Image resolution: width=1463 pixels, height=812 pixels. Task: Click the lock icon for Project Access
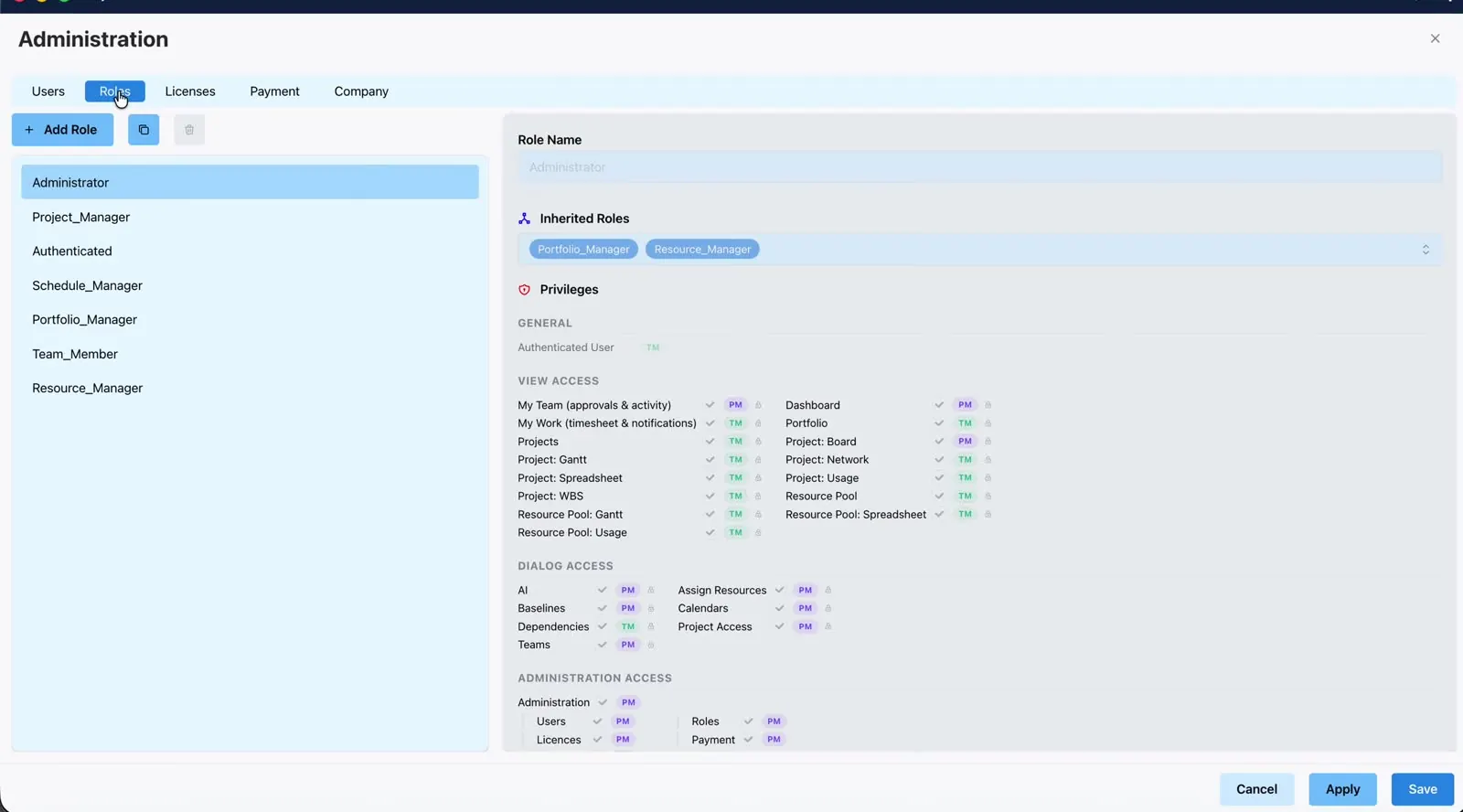[x=828, y=627]
